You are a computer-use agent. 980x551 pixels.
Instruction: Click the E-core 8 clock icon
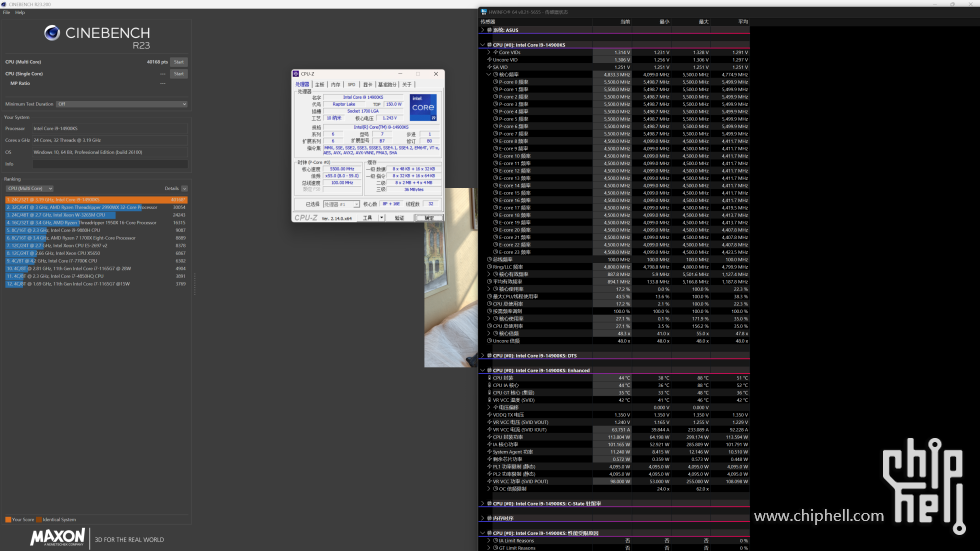(496, 141)
